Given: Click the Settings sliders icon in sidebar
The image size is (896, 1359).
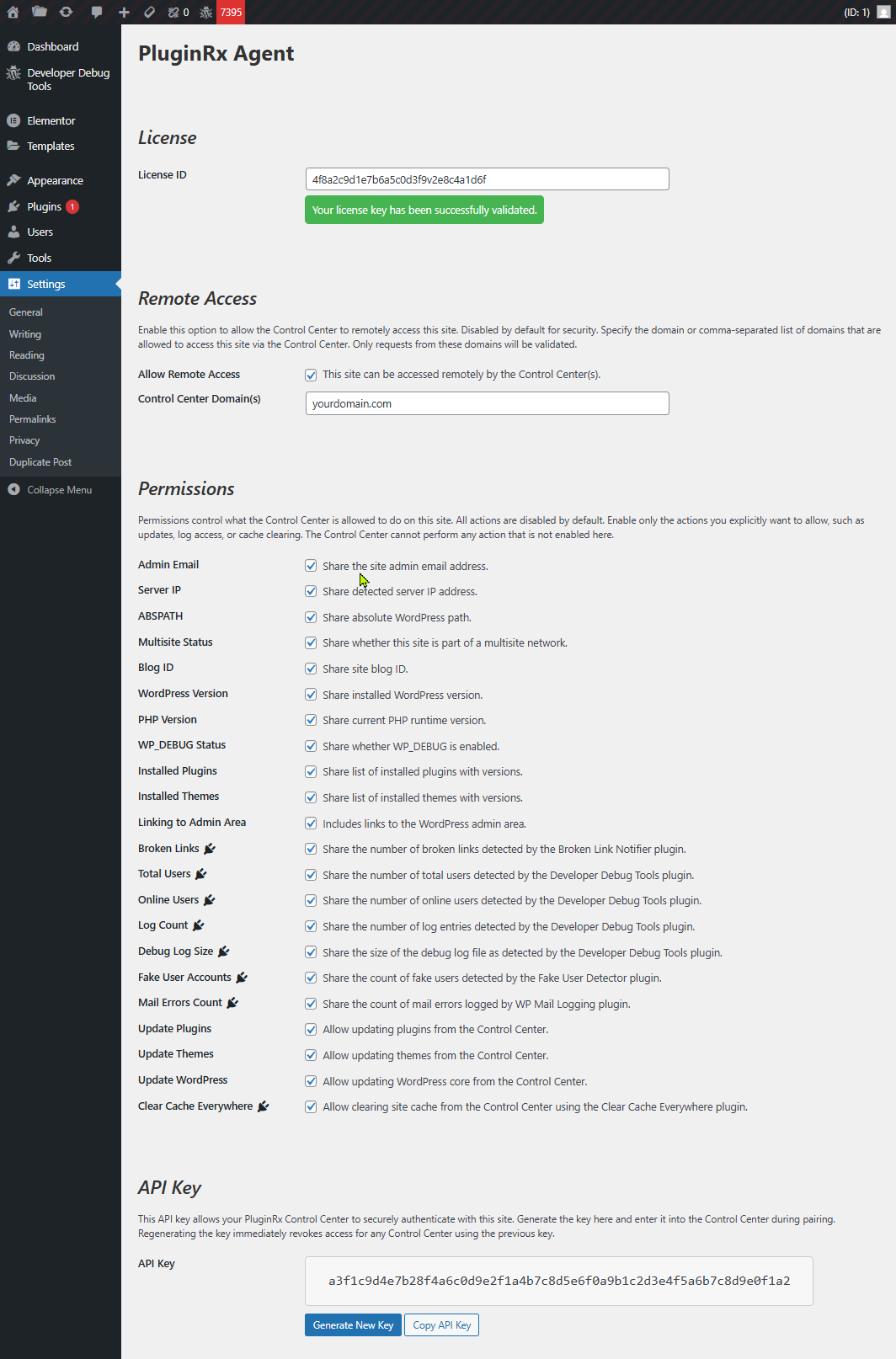Looking at the screenshot, I should [13, 284].
